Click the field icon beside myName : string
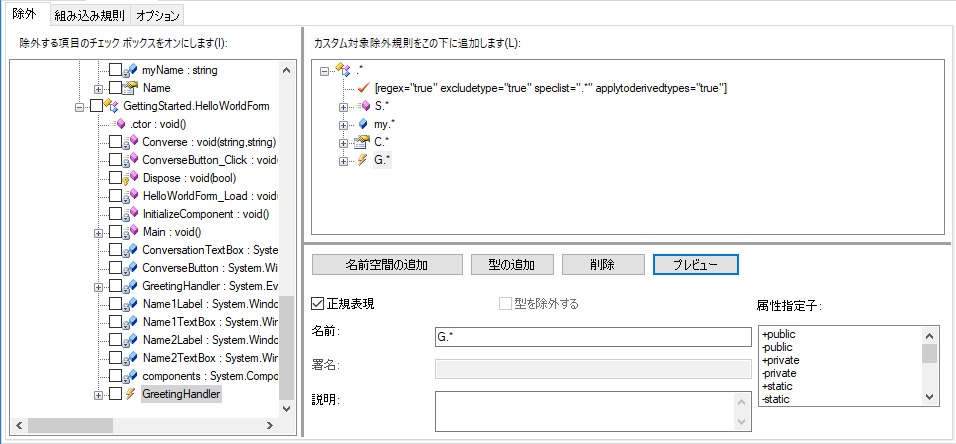Image resolution: width=956 pixels, height=444 pixels. [131, 70]
